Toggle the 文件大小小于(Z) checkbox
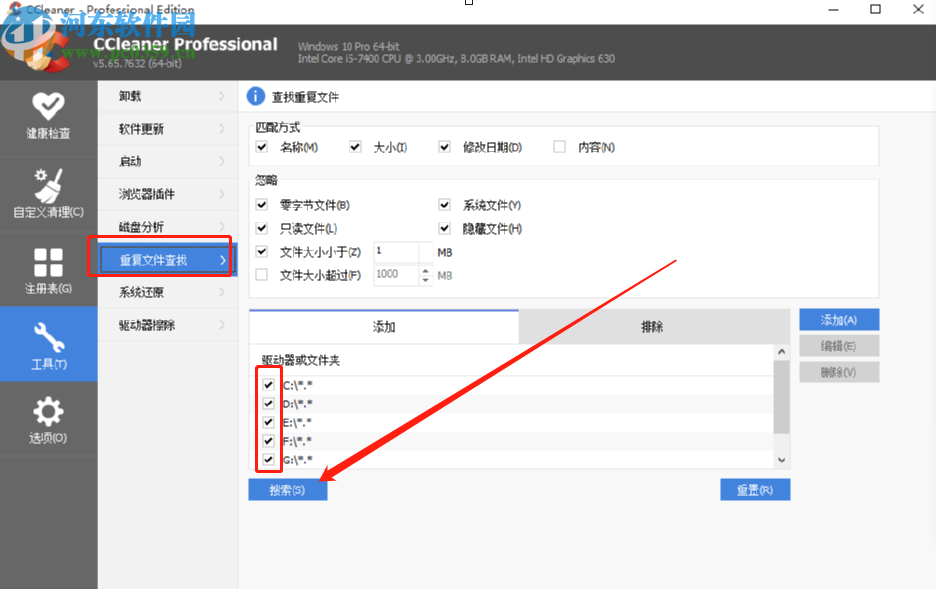 (261, 251)
